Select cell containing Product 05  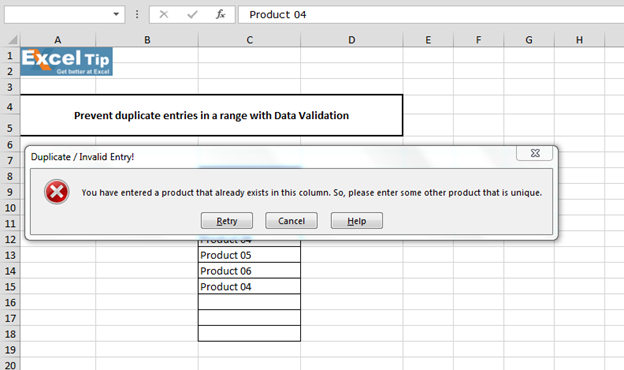pyautogui.click(x=250, y=255)
